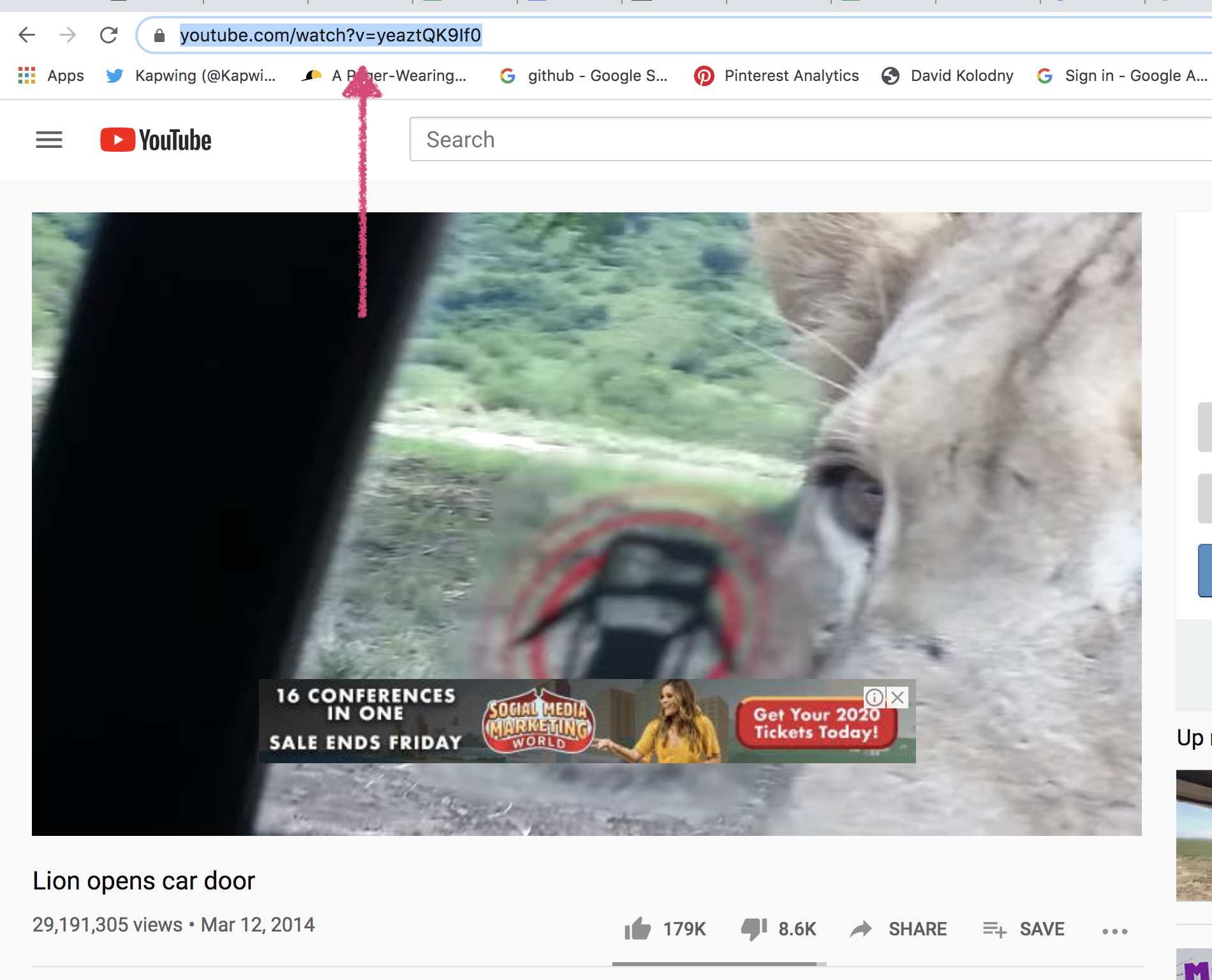Screen dimensions: 1212x980
Task: Open the YouTube hamburger menu
Action: (48, 140)
